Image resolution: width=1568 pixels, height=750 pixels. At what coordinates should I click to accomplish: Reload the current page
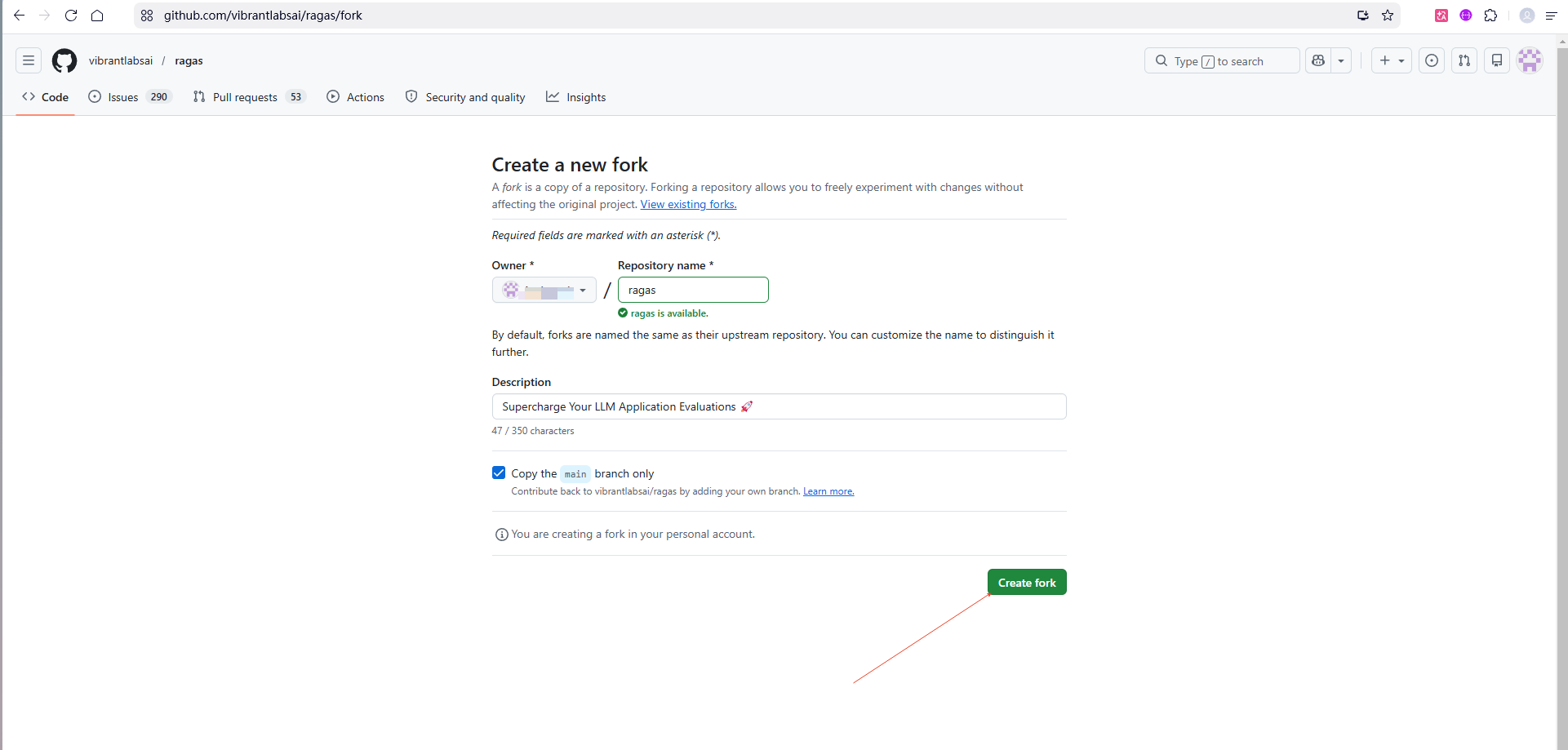[x=71, y=16]
